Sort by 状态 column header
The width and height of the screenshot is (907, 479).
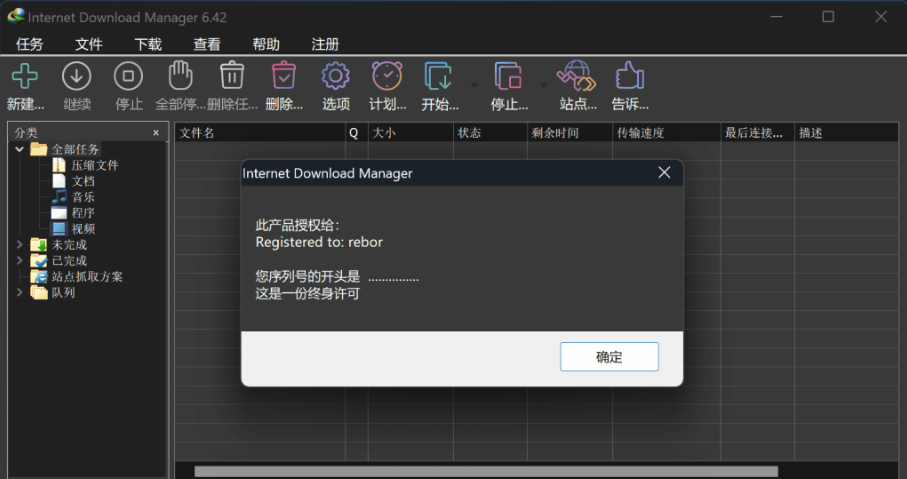[x=491, y=133]
